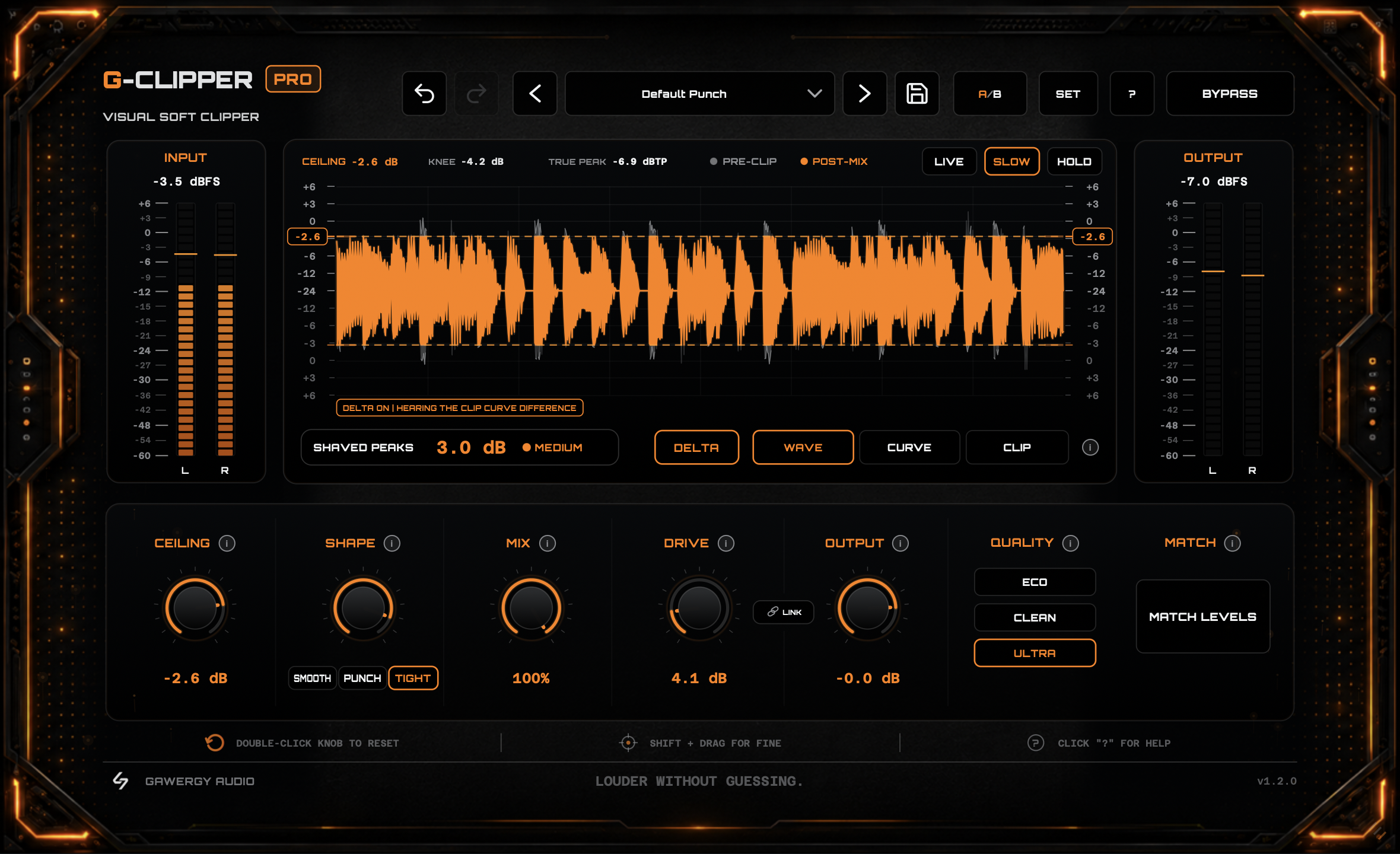Click the Drive value 4.1 dB
Image resolution: width=1400 pixels, height=854 pixels.
tap(699, 678)
